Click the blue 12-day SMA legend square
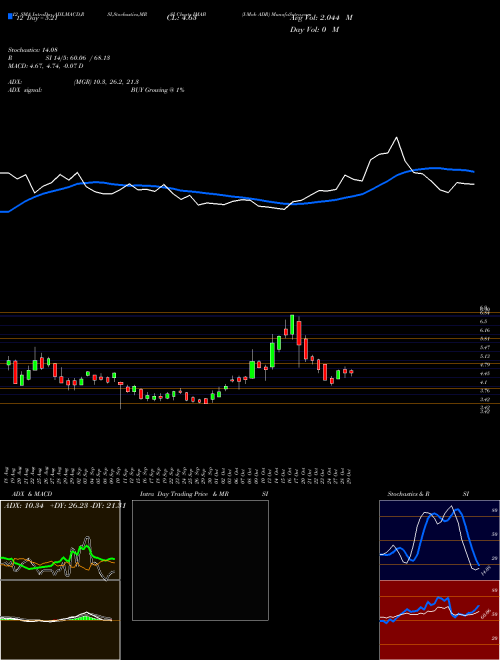This screenshot has width=500, height=660. click(10, 16)
